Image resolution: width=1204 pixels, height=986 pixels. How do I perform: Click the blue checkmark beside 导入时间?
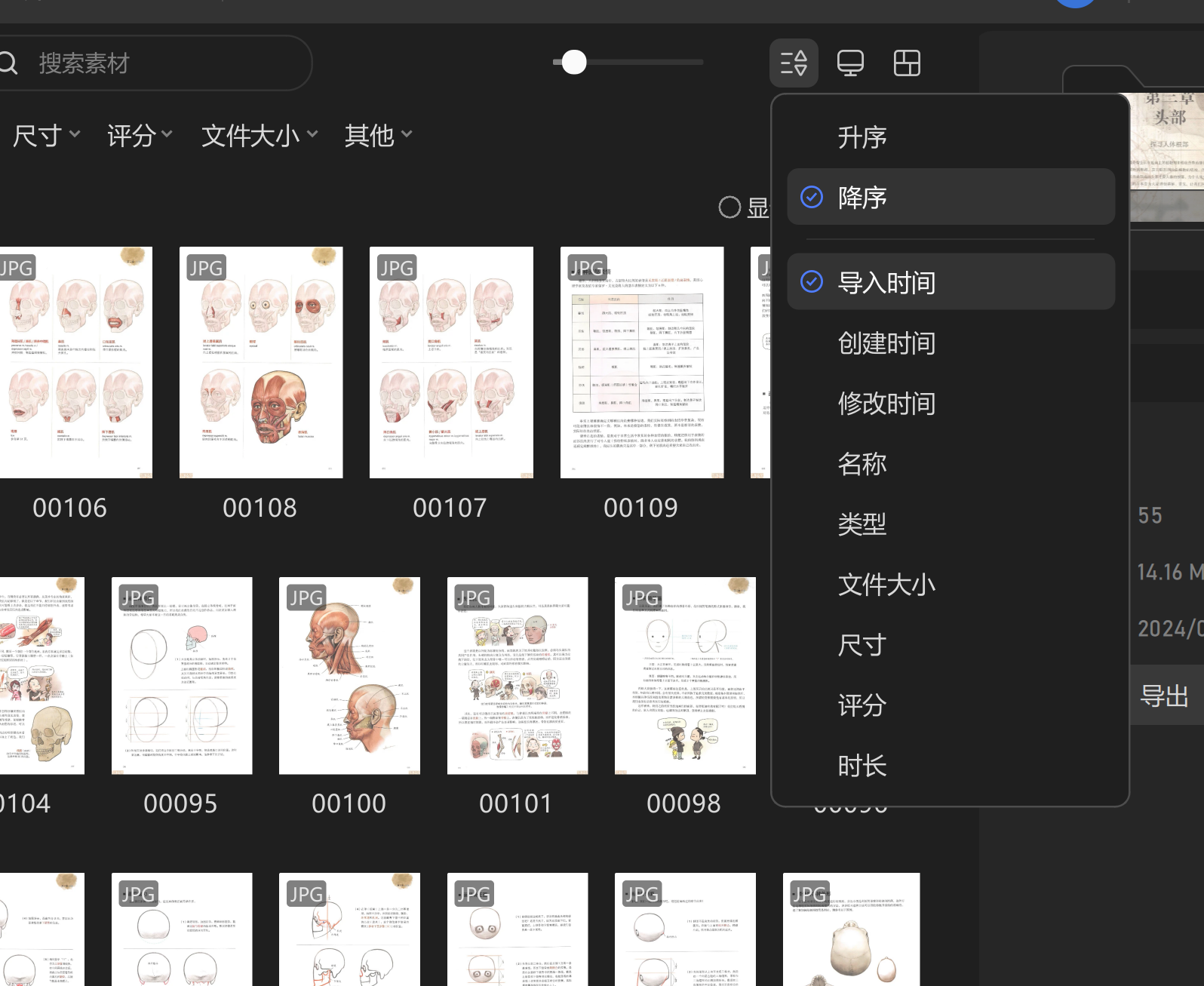click(812, 281)
